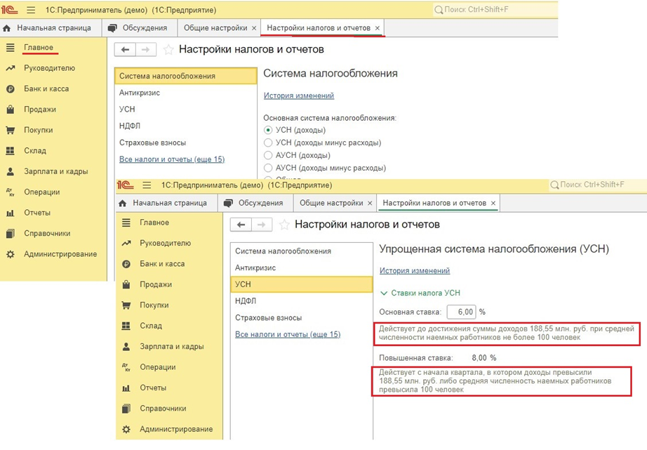Open История изменений link in front window
Screen dimensions: 647x450
point(415,271)
